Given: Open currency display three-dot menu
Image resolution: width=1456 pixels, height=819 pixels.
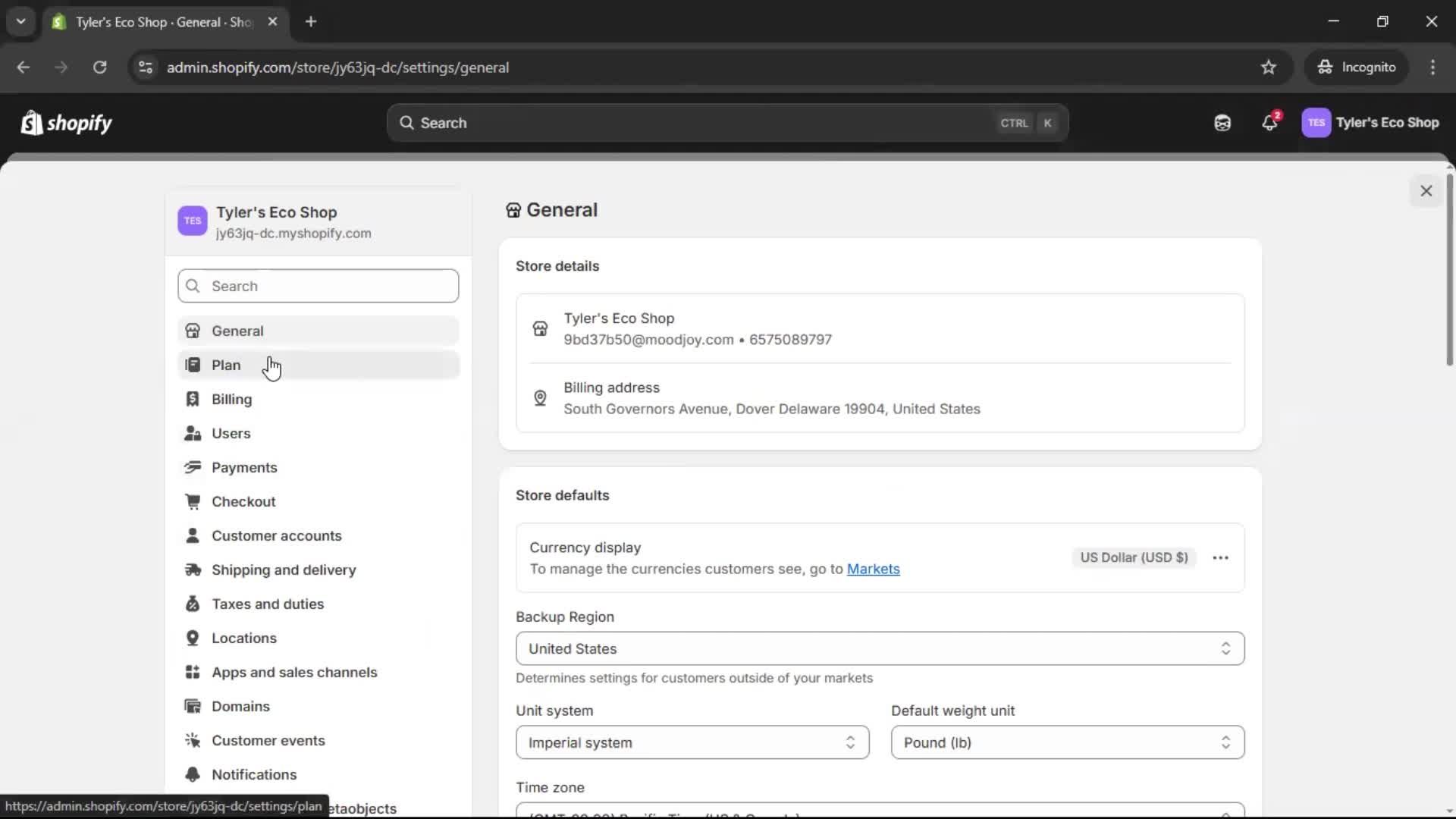Looking at the screenshot, I should (x=1220, y=557).
